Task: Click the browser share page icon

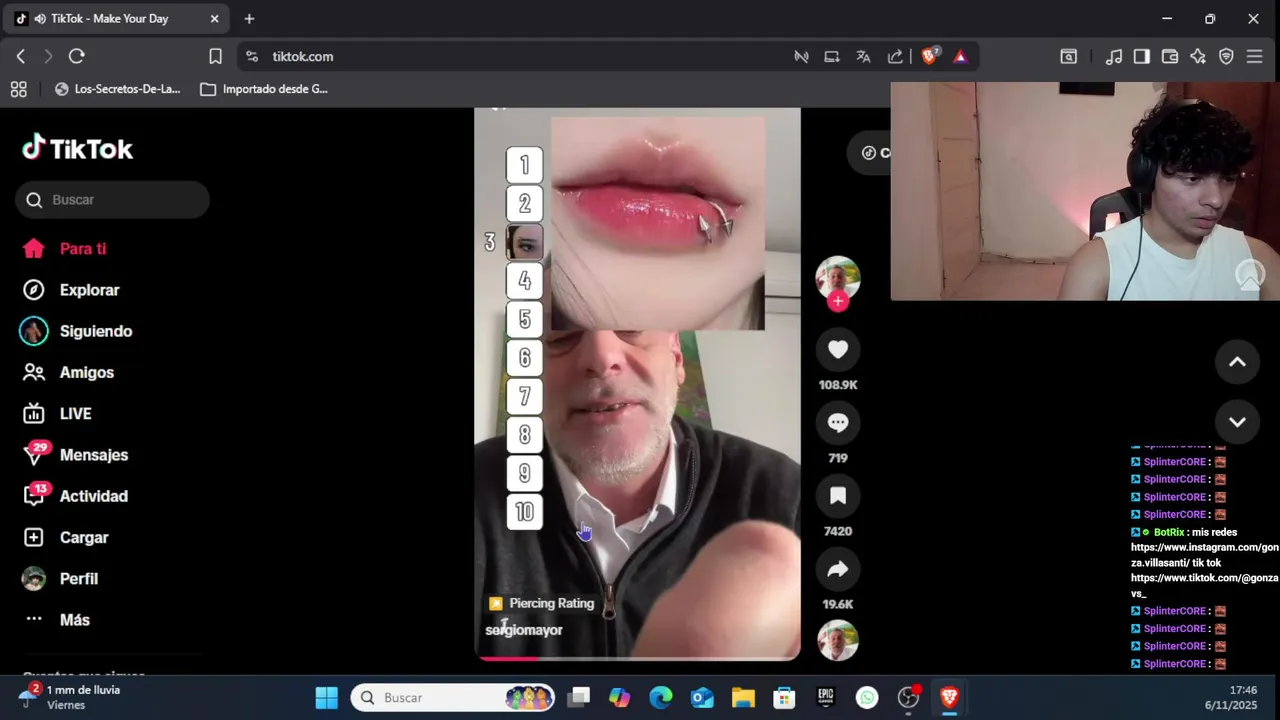Action: click(x=895, y=57)
